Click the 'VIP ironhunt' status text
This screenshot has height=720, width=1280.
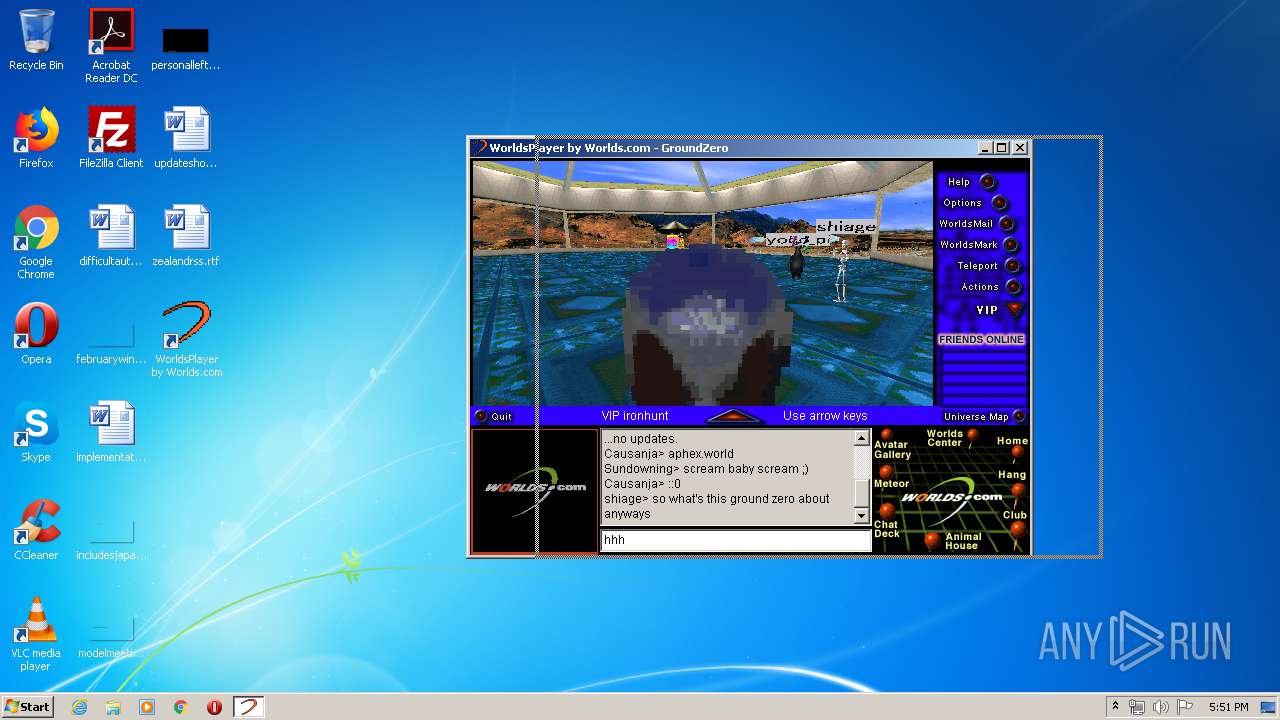[635, 416]
